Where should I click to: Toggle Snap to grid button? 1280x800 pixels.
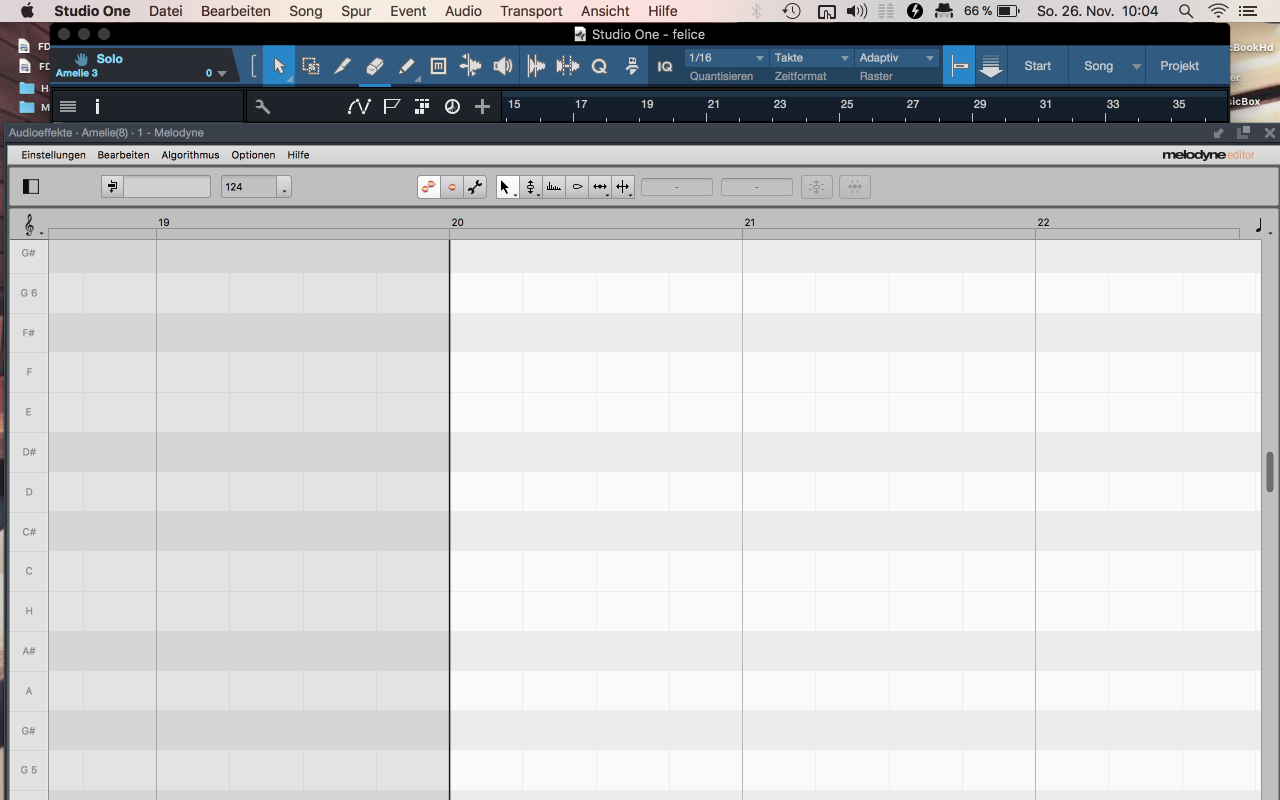pyautogui.click(x=959, y=66)
